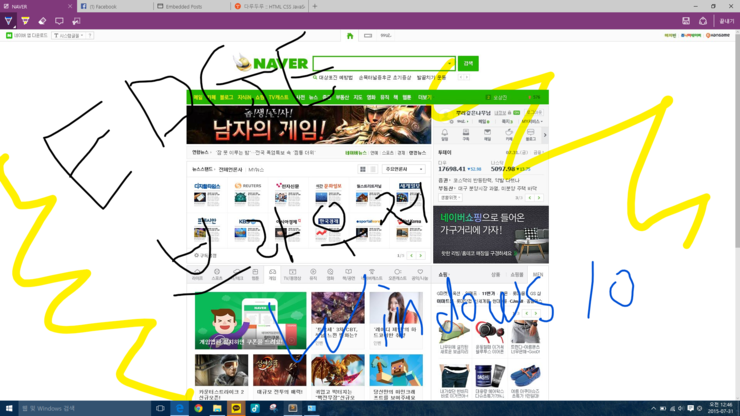Image resolution: width=740 pixels, height=416 pixels.
Task: Open the taskbar clock showing 12:46
Action: (x=721, y=408)
